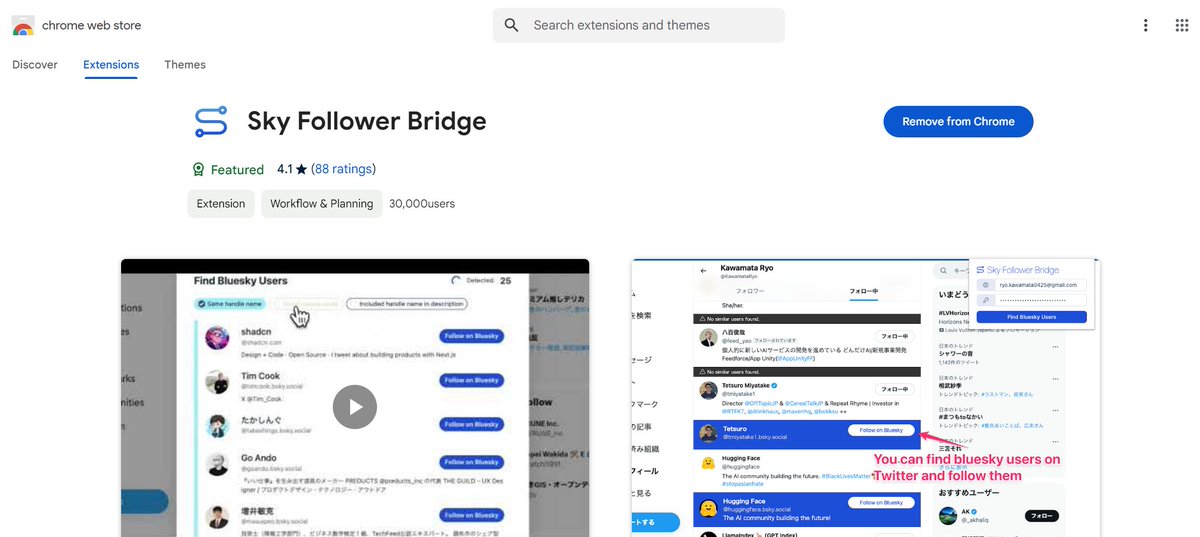This screenshot has height=537, width=1200.
Task: Switch to the Discover tab
Action: coord(35,65)
